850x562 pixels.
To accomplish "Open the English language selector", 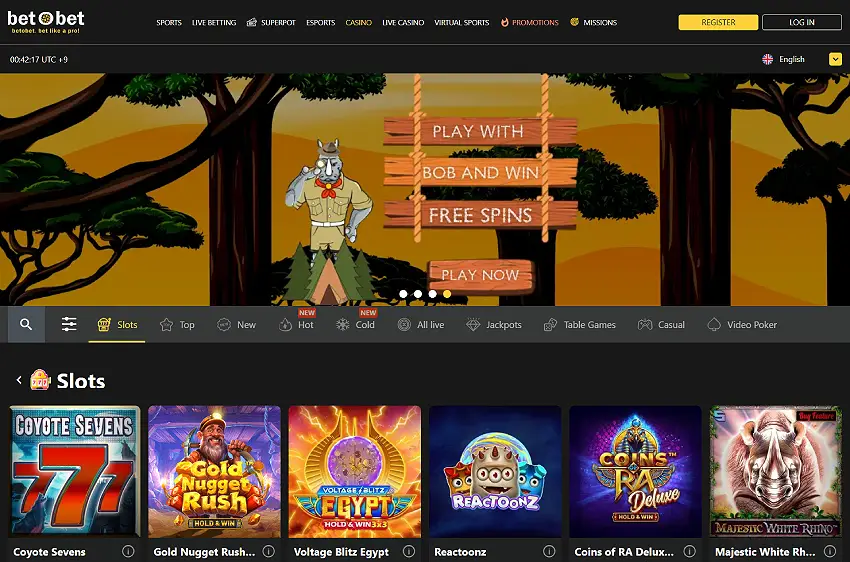I will 784,59.
